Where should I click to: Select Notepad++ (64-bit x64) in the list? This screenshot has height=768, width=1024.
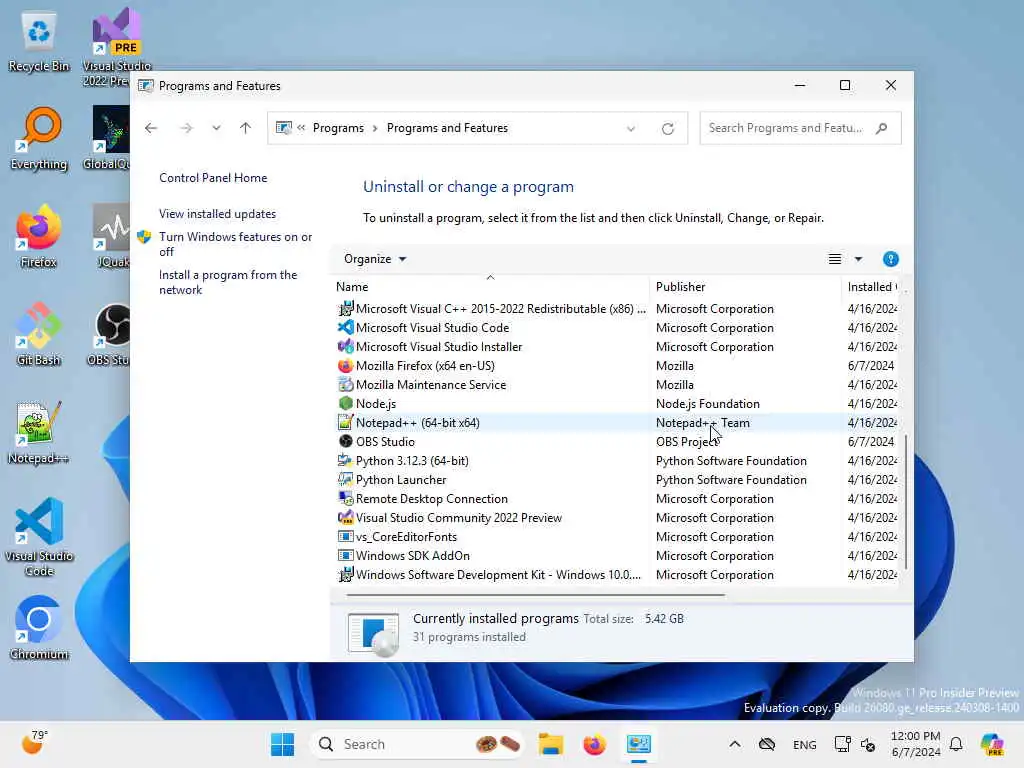click(x=616, y=423)
